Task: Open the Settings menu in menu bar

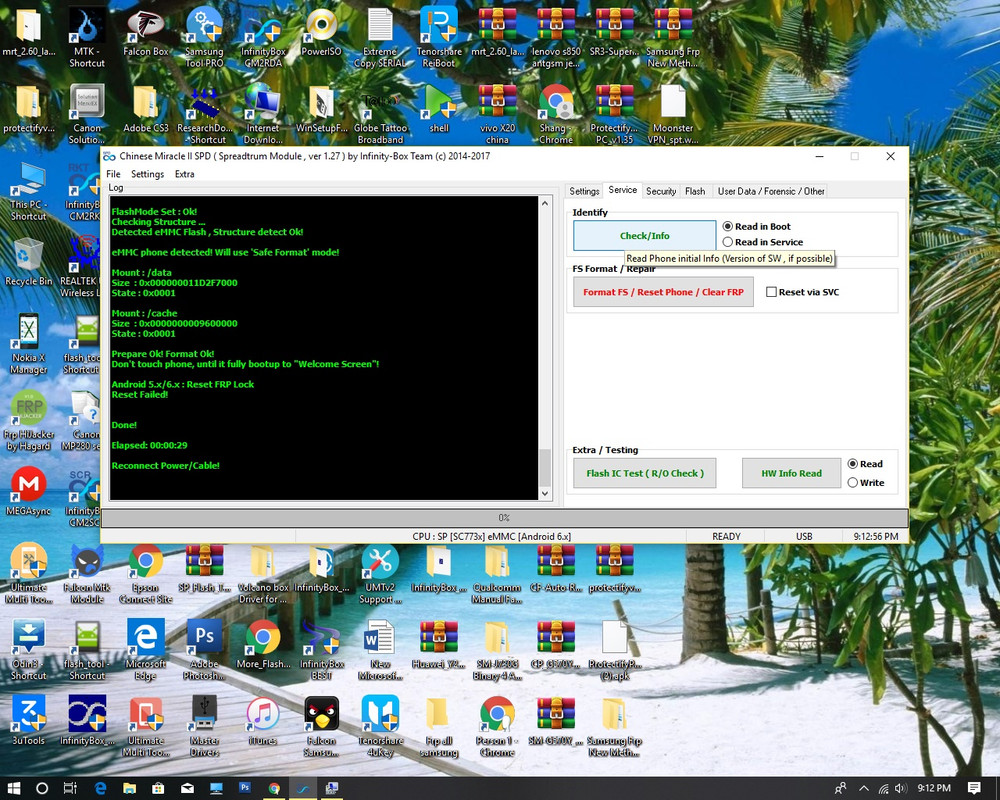Action: [147, 174]
